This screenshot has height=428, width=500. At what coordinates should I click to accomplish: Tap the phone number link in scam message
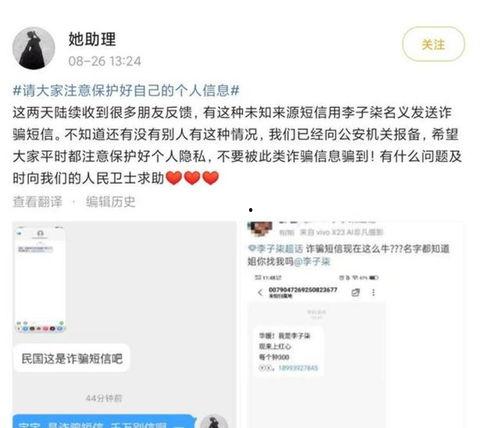coord(298,368)
